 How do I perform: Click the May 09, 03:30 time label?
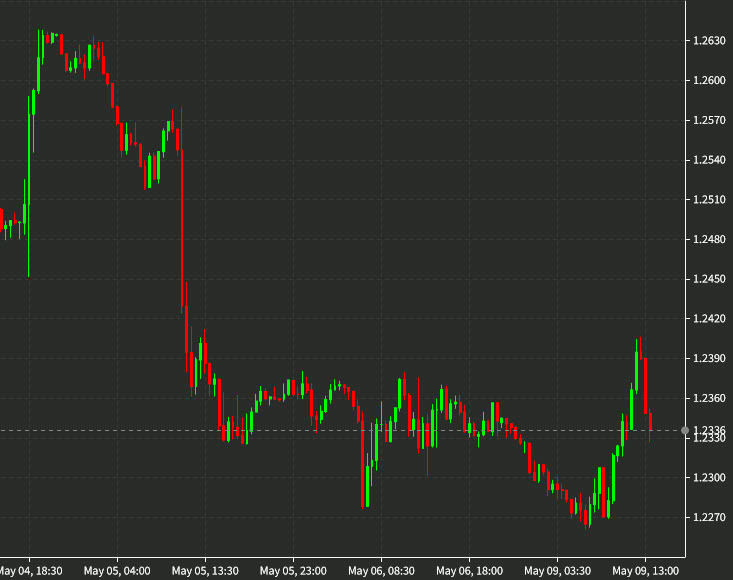coord(557,571)
